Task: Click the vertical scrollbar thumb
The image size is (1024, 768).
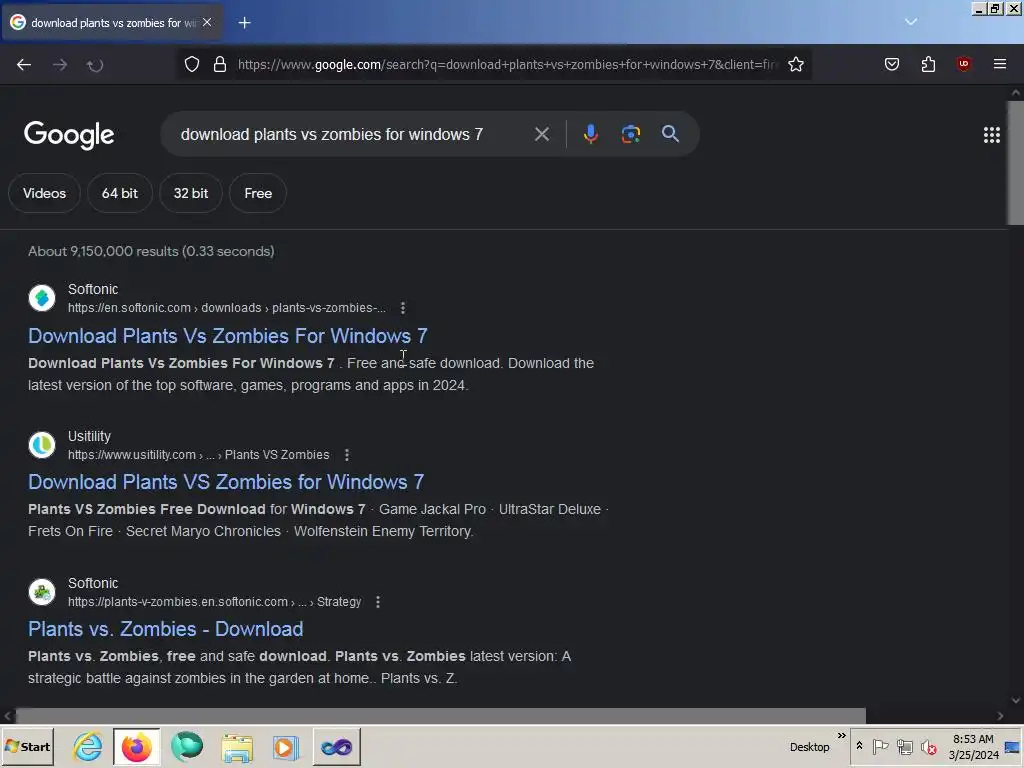Action: click(1016, 163)
